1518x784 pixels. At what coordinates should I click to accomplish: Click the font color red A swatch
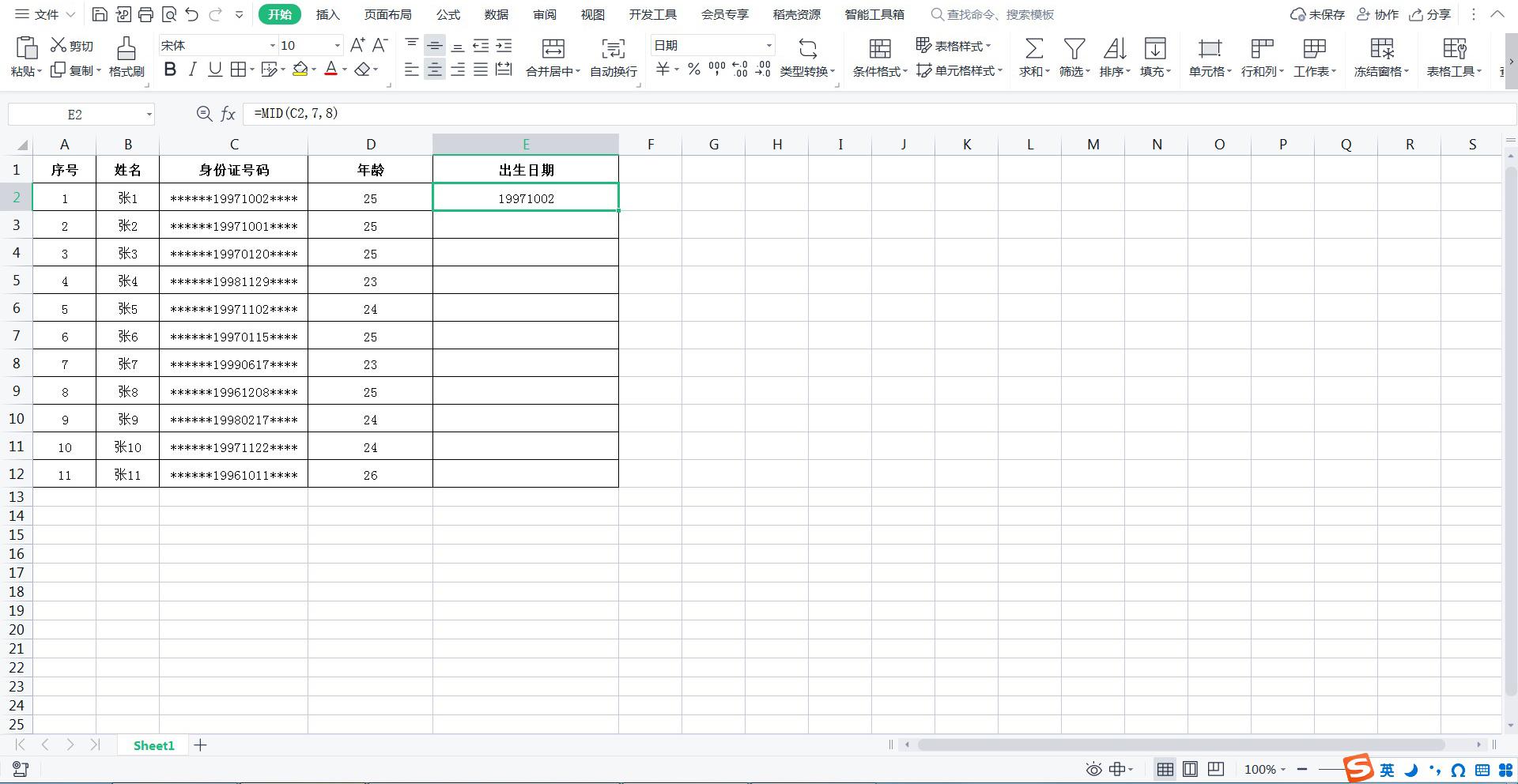point(331,70)
